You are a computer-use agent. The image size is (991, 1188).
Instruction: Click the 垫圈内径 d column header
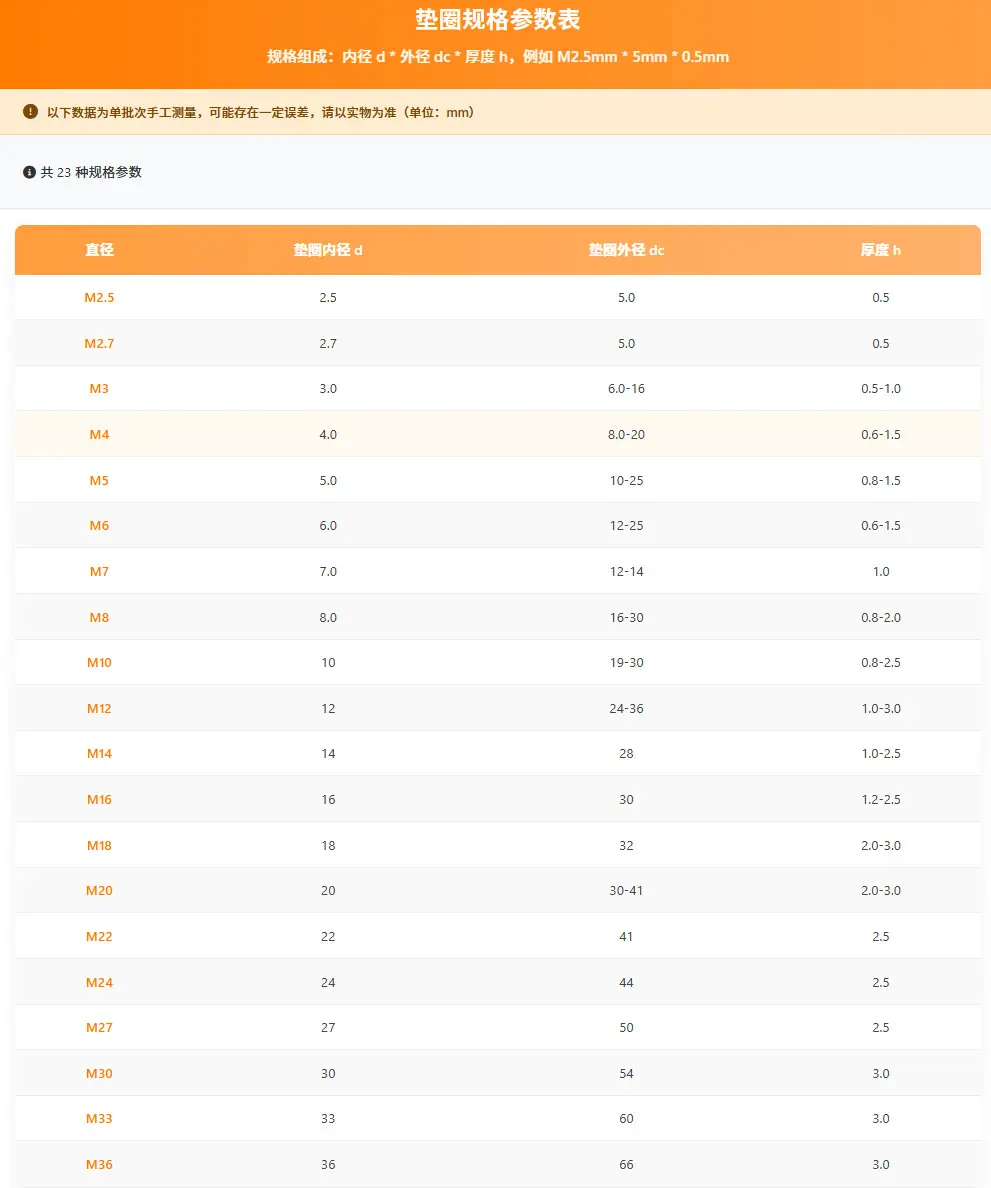coord(328,249)
